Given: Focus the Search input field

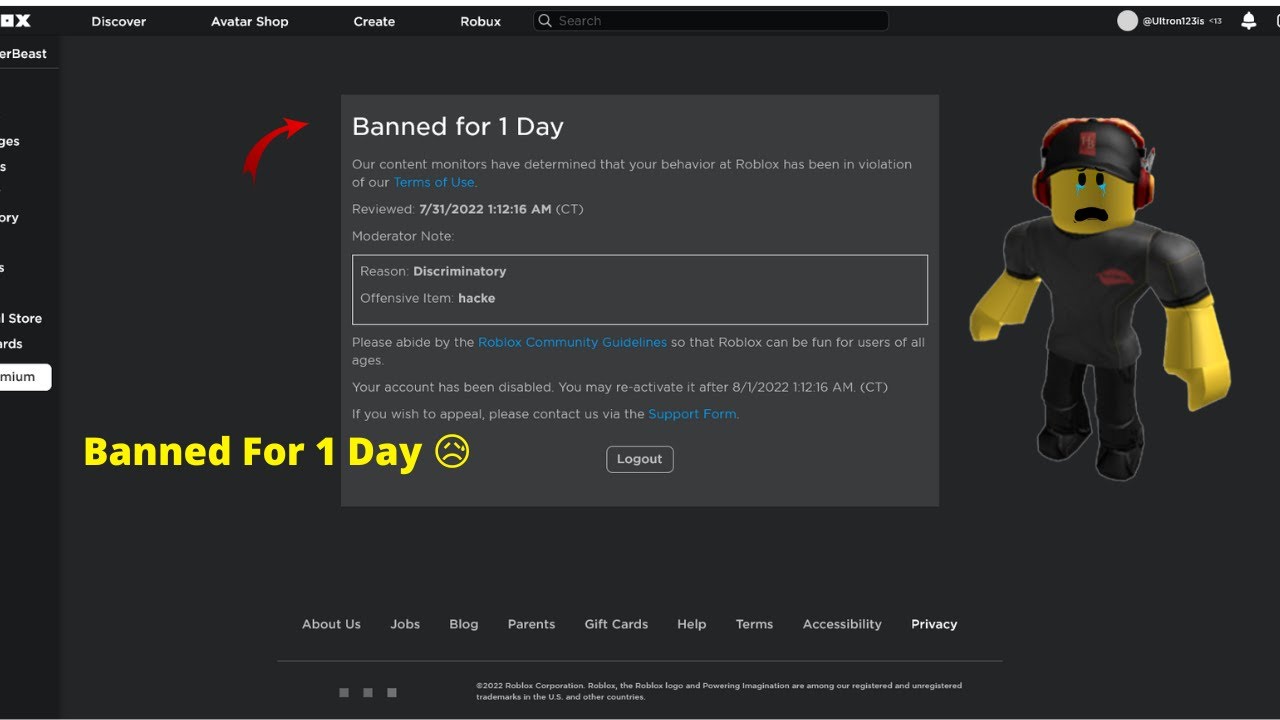Looking at the screenshot, I should click(711, 21).
